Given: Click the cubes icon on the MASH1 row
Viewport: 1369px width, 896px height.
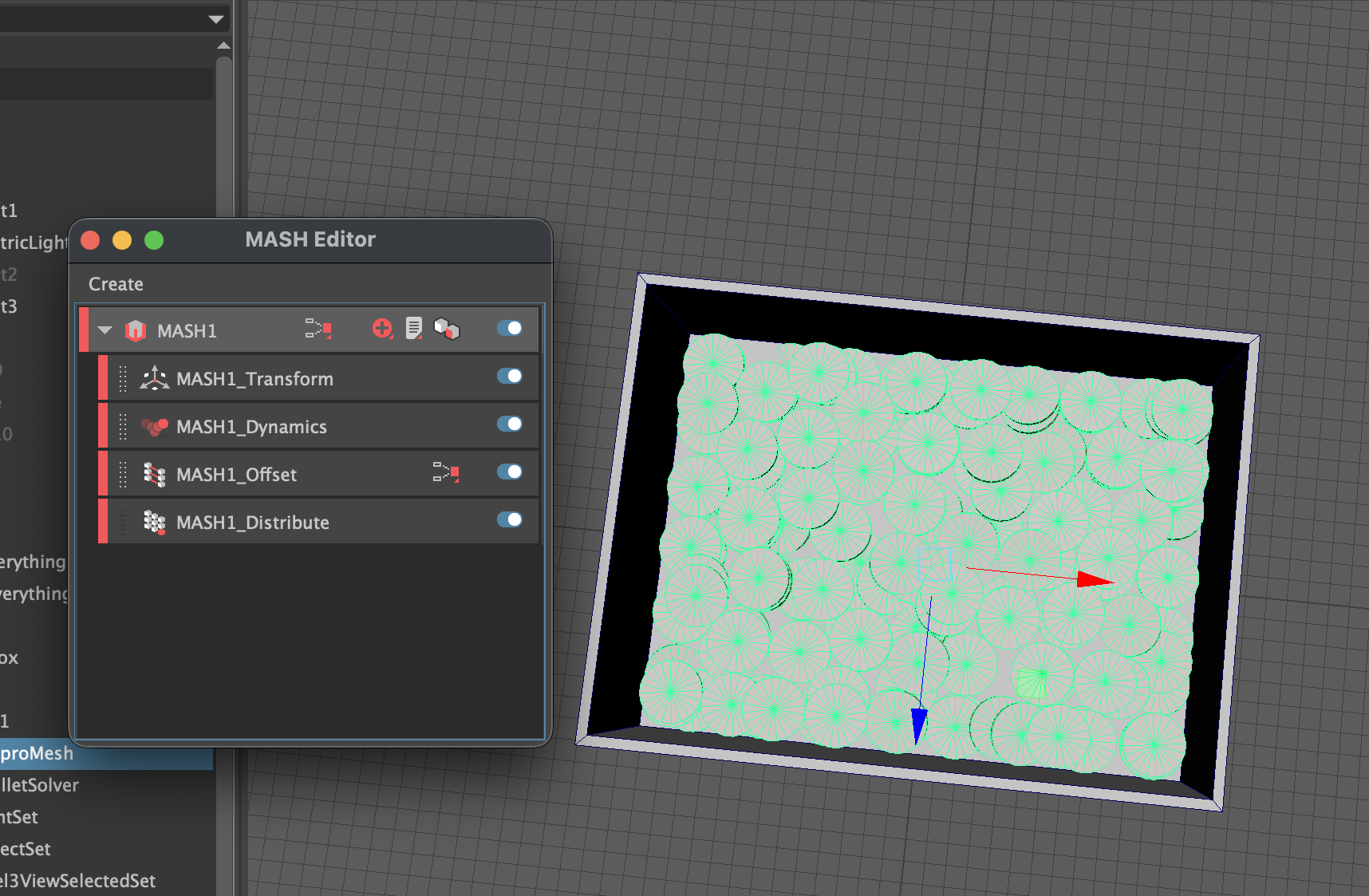Looking at the screenshot, I should (447, 329).
